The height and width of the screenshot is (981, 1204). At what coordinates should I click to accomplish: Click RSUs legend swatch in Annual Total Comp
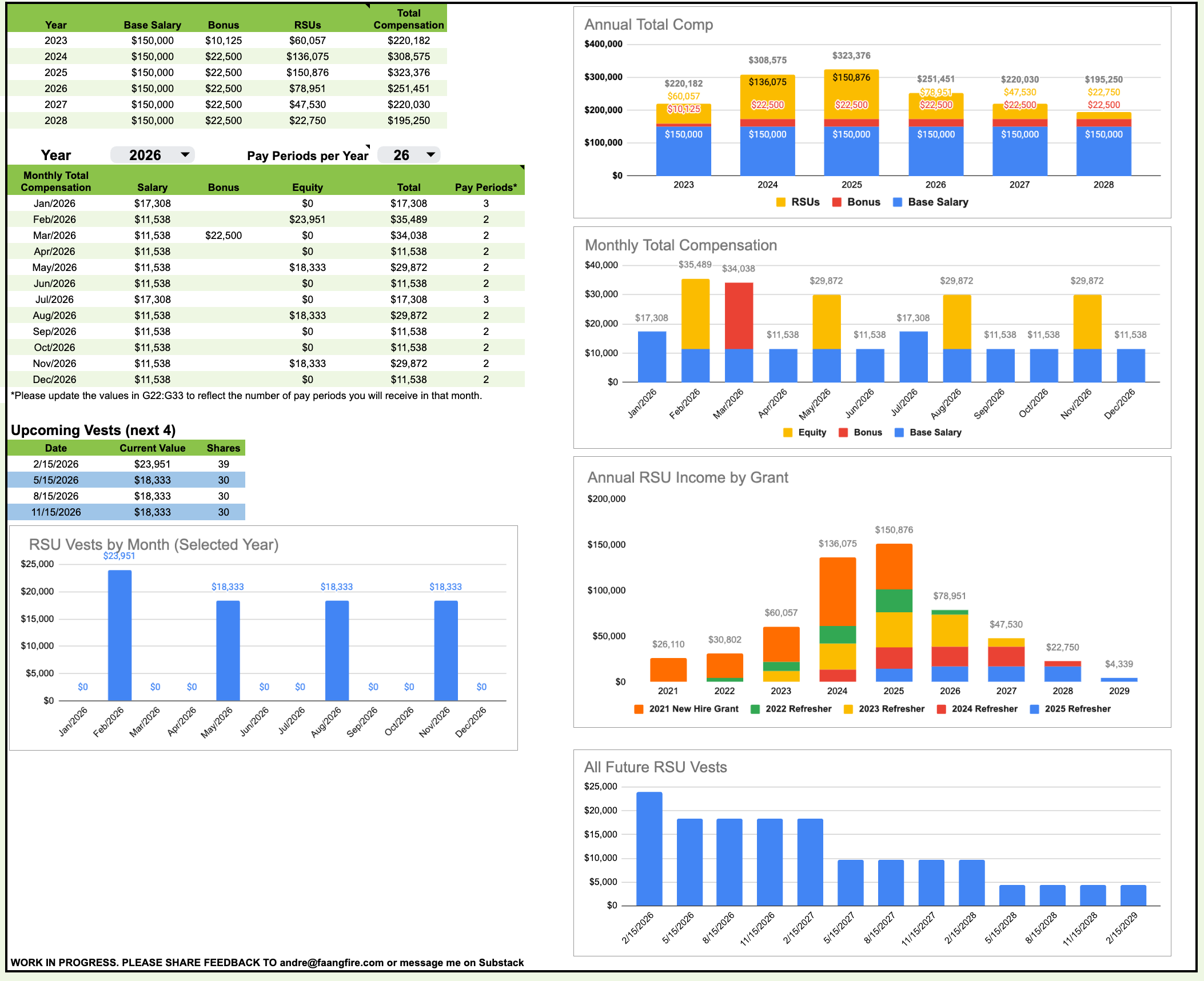point(781,202)
